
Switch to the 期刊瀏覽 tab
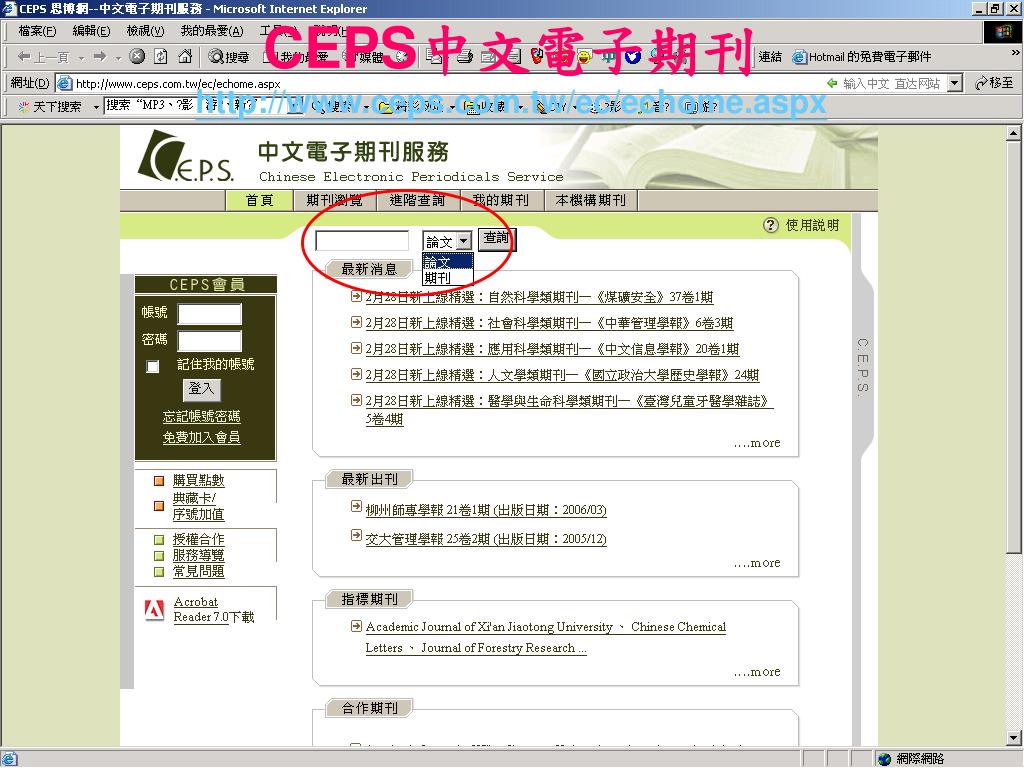(334, 200)
